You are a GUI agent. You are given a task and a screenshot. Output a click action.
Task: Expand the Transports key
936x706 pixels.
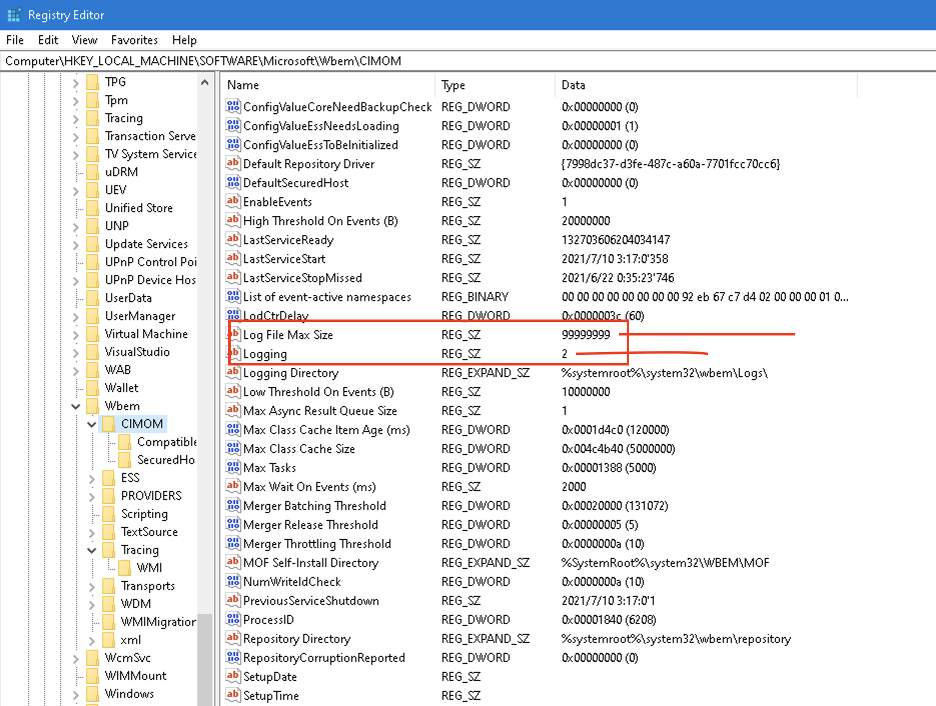coord(92,586)
